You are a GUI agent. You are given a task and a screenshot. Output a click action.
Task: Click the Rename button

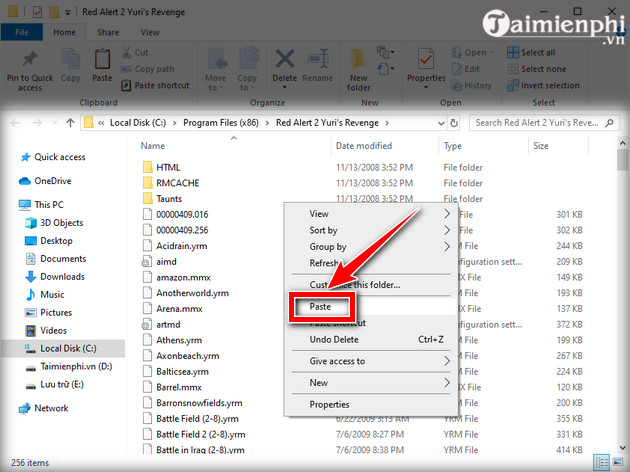coord(317,66)
